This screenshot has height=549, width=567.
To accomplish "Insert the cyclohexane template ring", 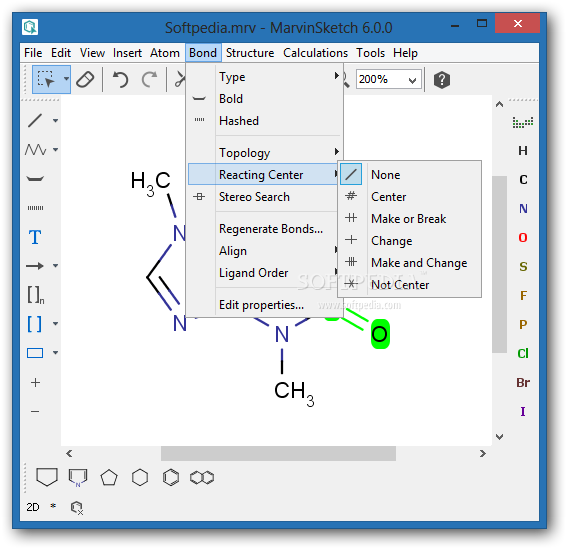I will pyautogui.click(x=140, y=477).
